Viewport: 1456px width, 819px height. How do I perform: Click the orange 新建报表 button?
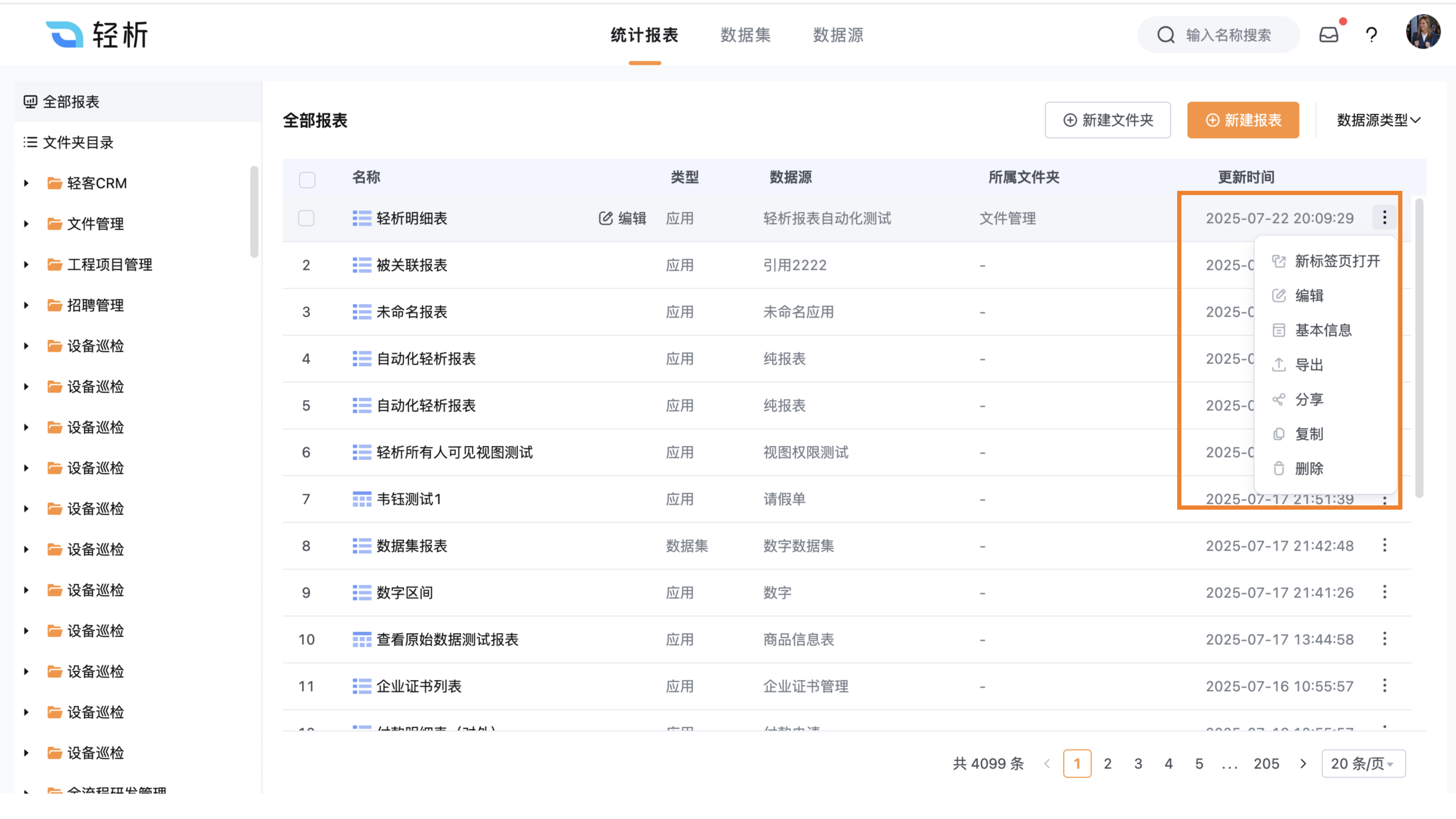point(1243,120)
